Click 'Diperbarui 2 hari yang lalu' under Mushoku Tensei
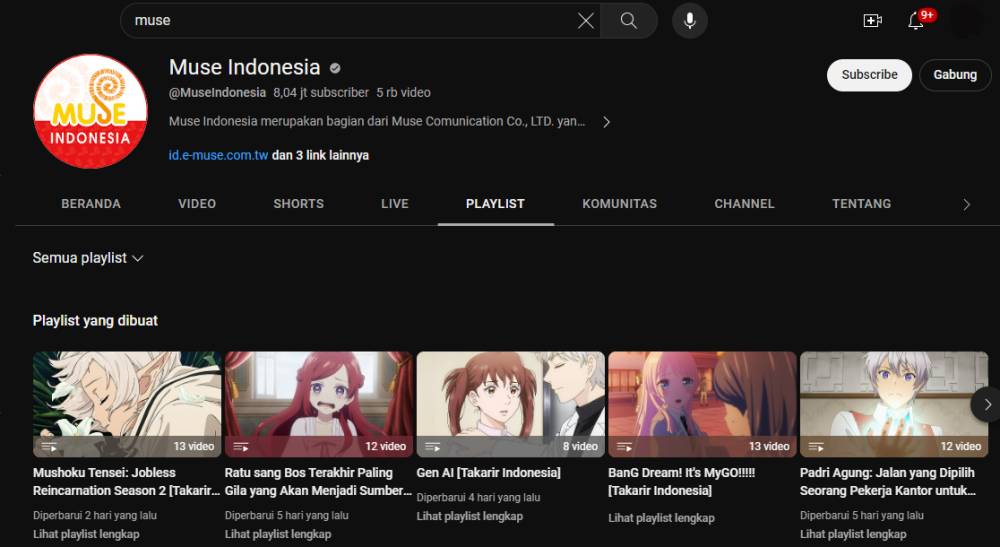This screenshot has height=547, width=1000. click(x=95, y=516)
